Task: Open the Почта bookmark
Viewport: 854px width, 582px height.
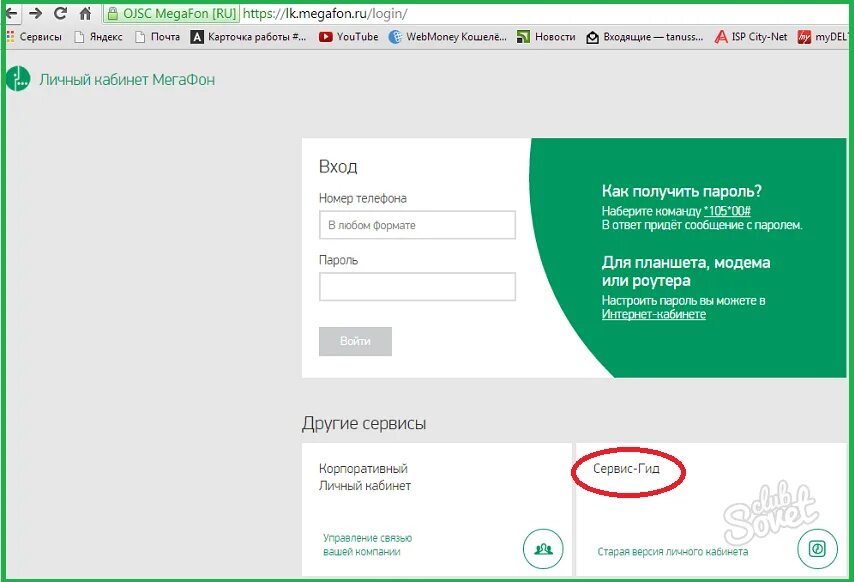Action: (x=157, y=37)
